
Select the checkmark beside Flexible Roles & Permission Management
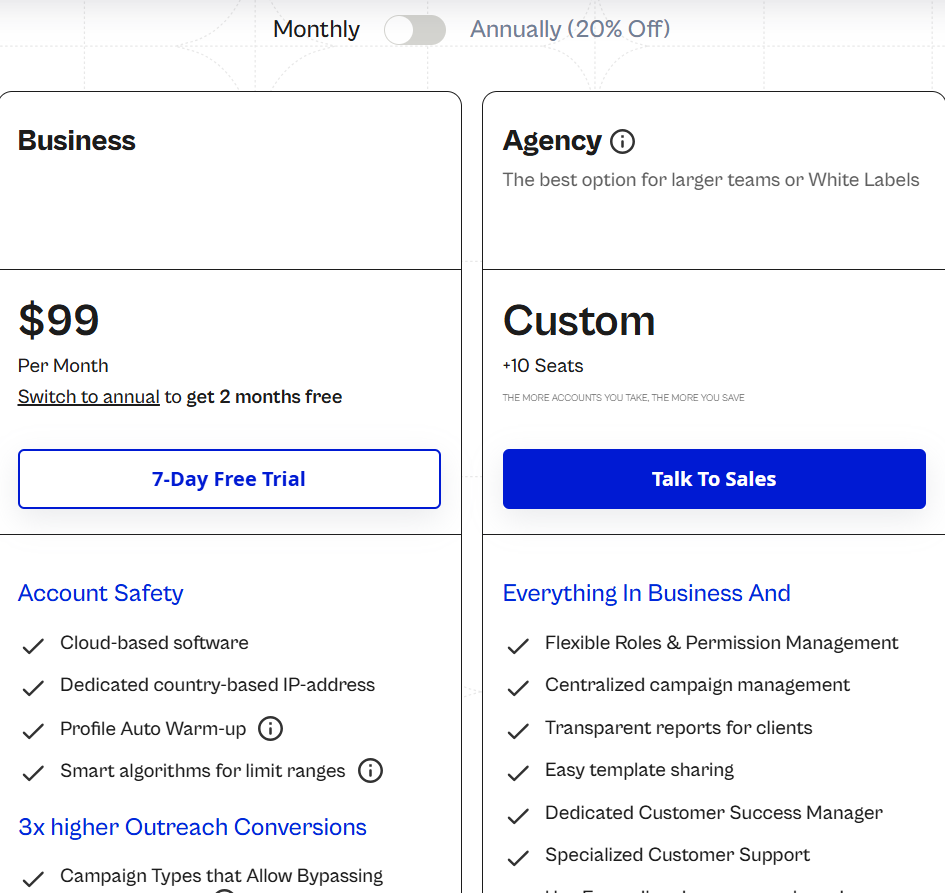[518, 645]
